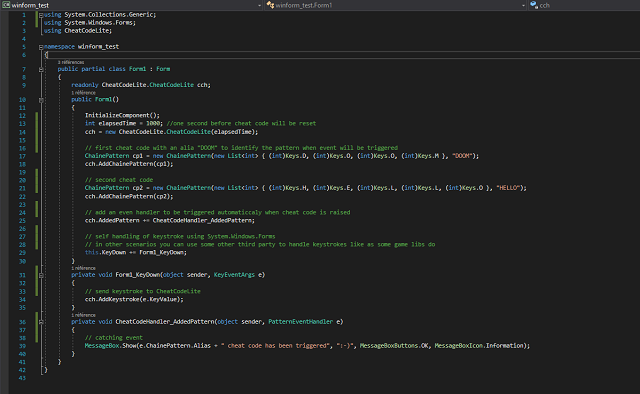Click the '// second cheat code' comment
This screenshot has height=394, width=640.
tap(119, 180)
